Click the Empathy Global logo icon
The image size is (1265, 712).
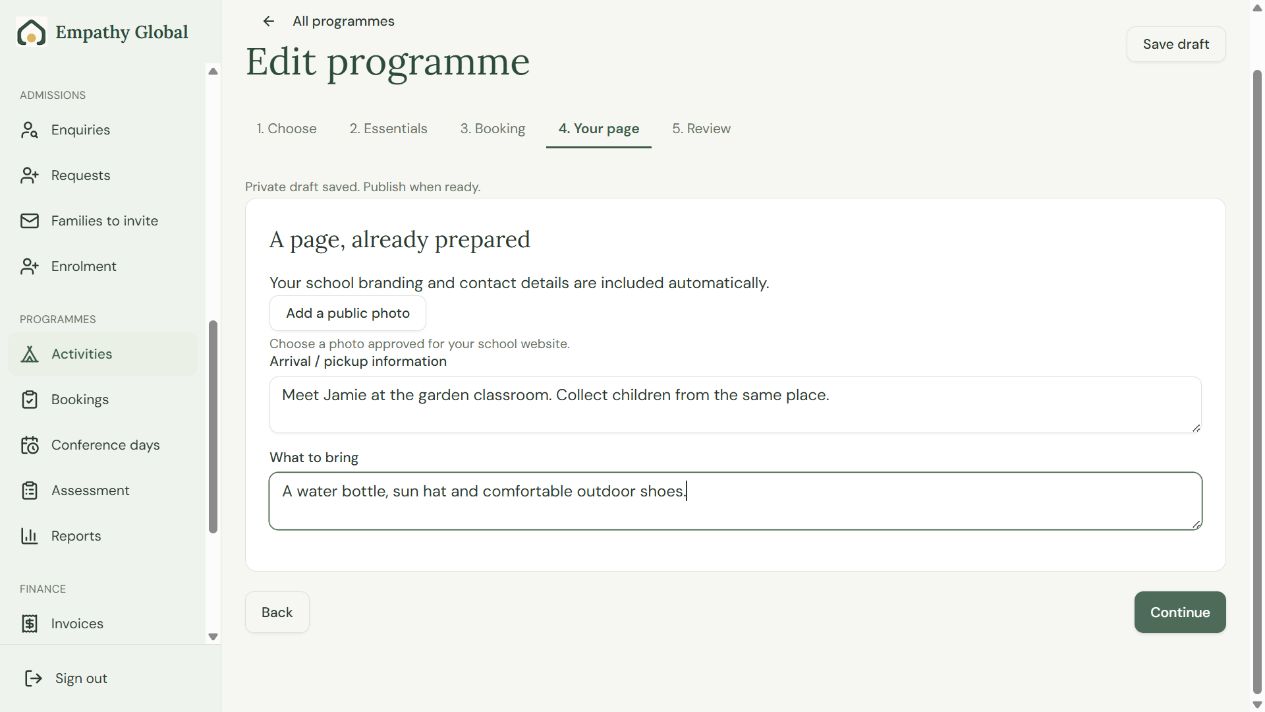click(32, 32)
